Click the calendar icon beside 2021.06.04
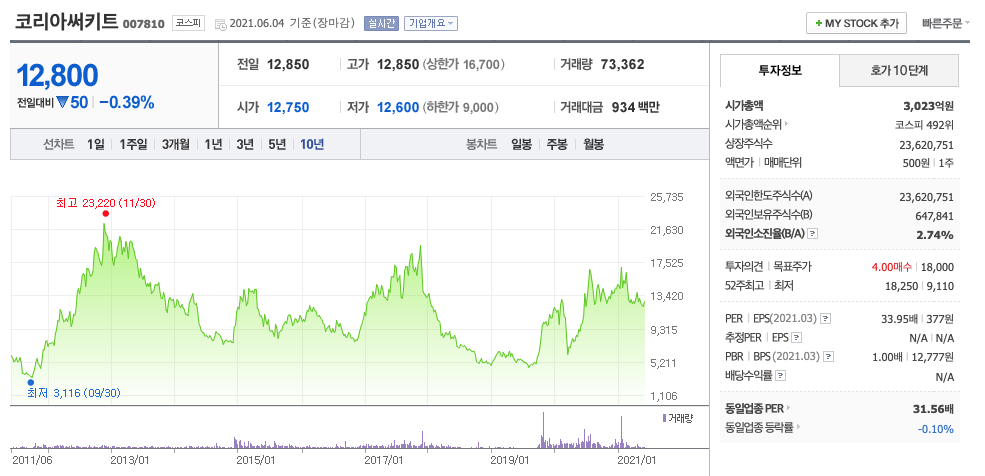 (x=220, y=24)
